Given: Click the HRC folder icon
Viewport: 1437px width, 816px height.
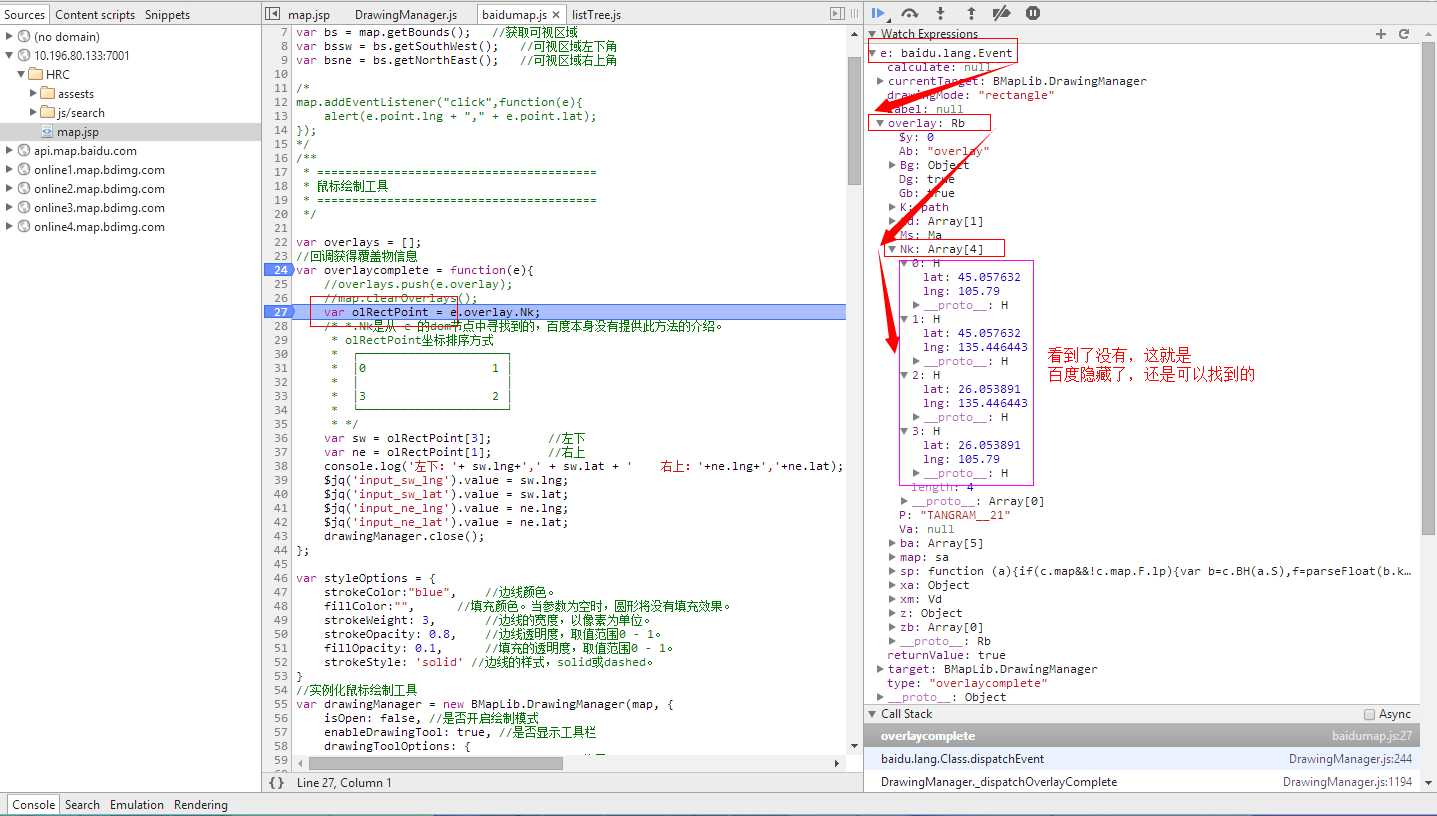Looking at the screenshot, I should click(35, 75).
